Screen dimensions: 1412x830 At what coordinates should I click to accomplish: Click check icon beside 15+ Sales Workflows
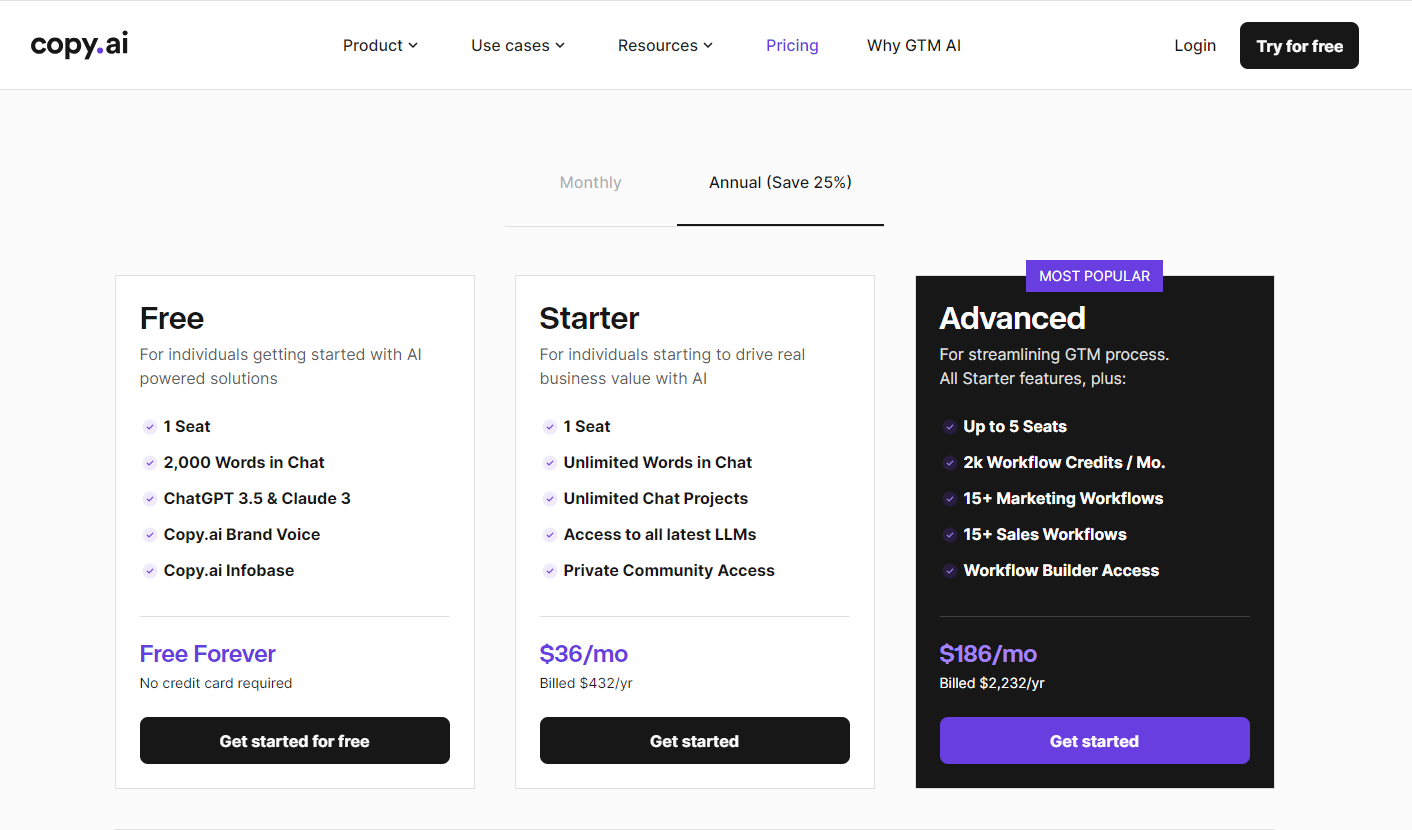949,535
